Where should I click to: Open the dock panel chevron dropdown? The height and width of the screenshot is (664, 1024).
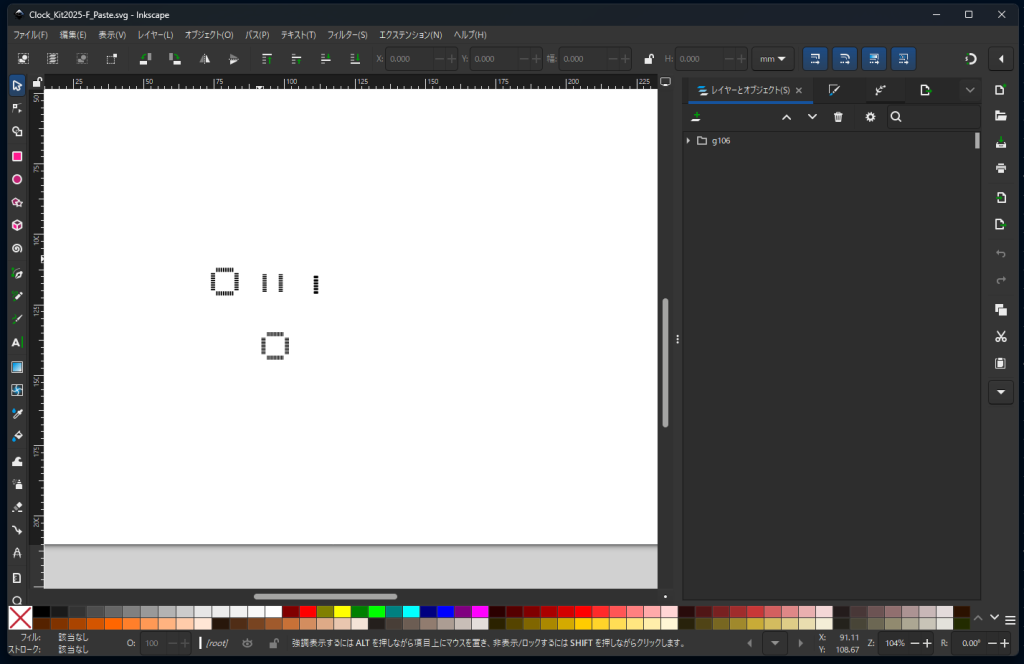coord(969,90)
